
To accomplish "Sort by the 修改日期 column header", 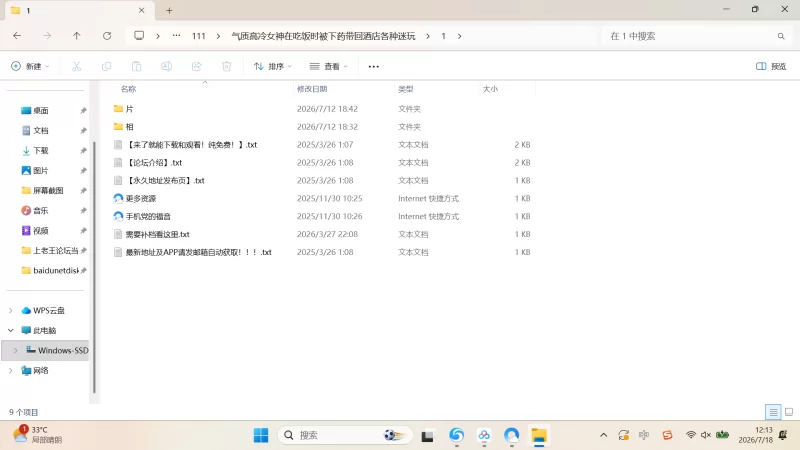I will [x=312, y=89].
